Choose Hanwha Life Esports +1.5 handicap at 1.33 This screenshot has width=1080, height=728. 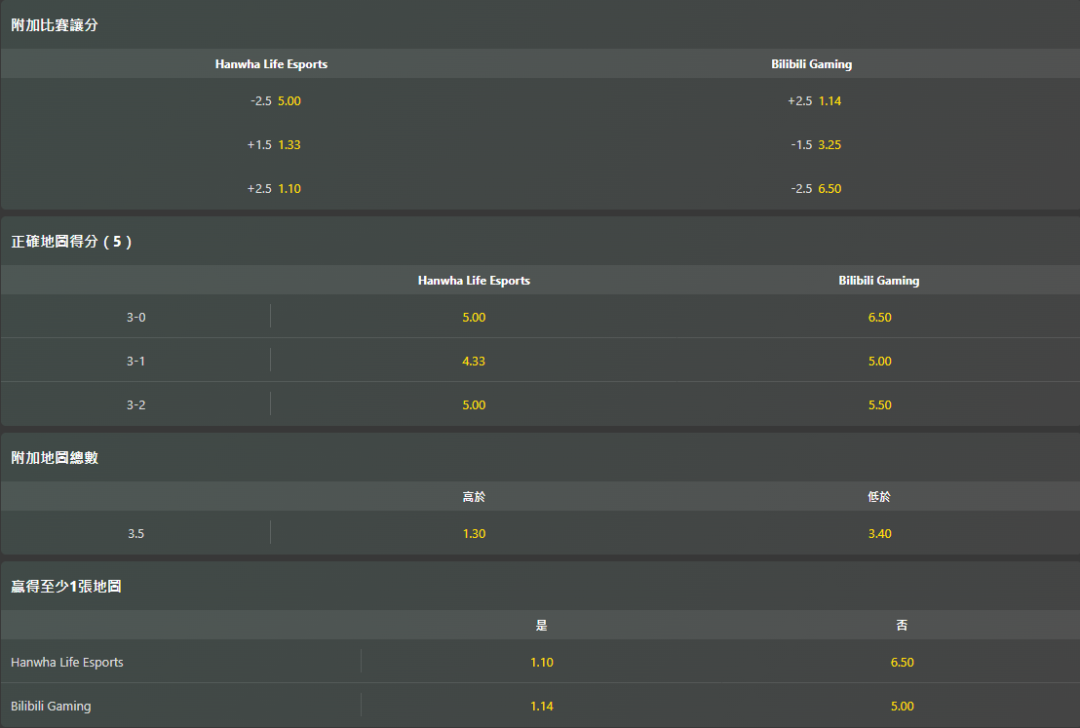point(275,145)
